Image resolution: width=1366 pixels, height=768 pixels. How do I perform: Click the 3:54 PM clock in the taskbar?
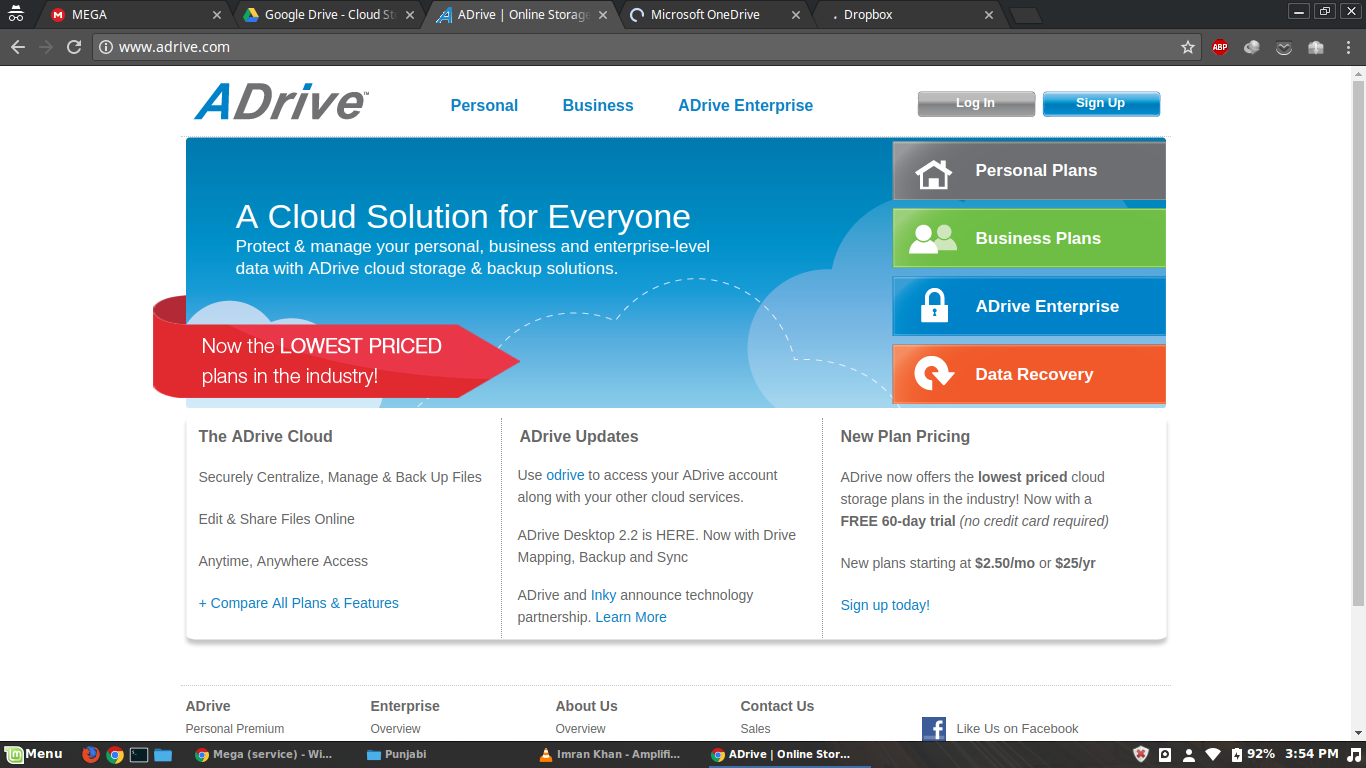coord(1311,754)
